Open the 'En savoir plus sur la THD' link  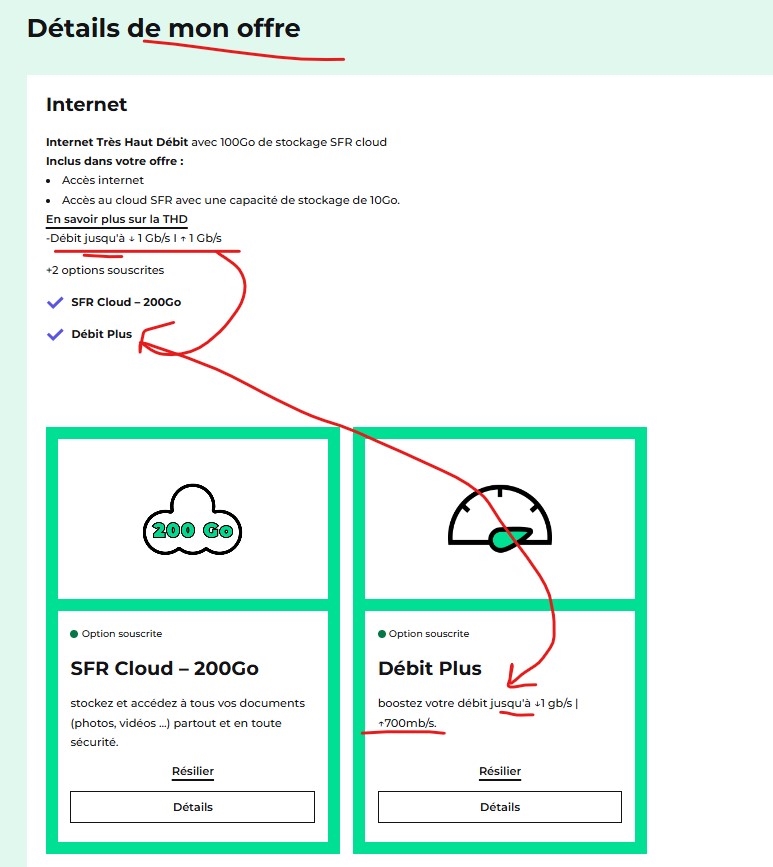[117, 220]
